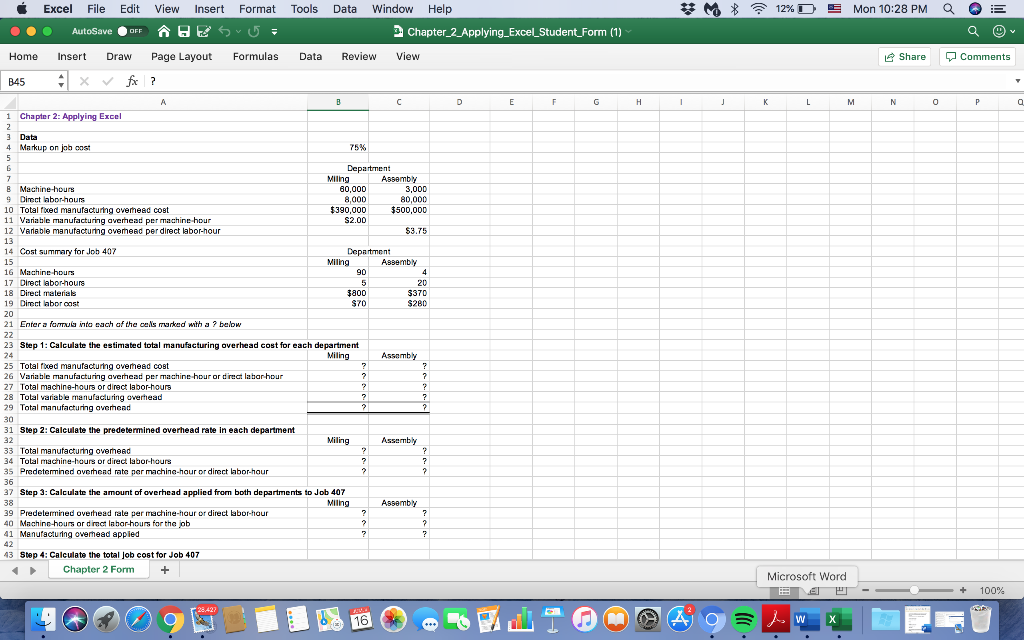Image resolution: width=1024 pixels, height=640 pixels.
Task: Click the zoom in plus icon
Action: click(963, 590)
